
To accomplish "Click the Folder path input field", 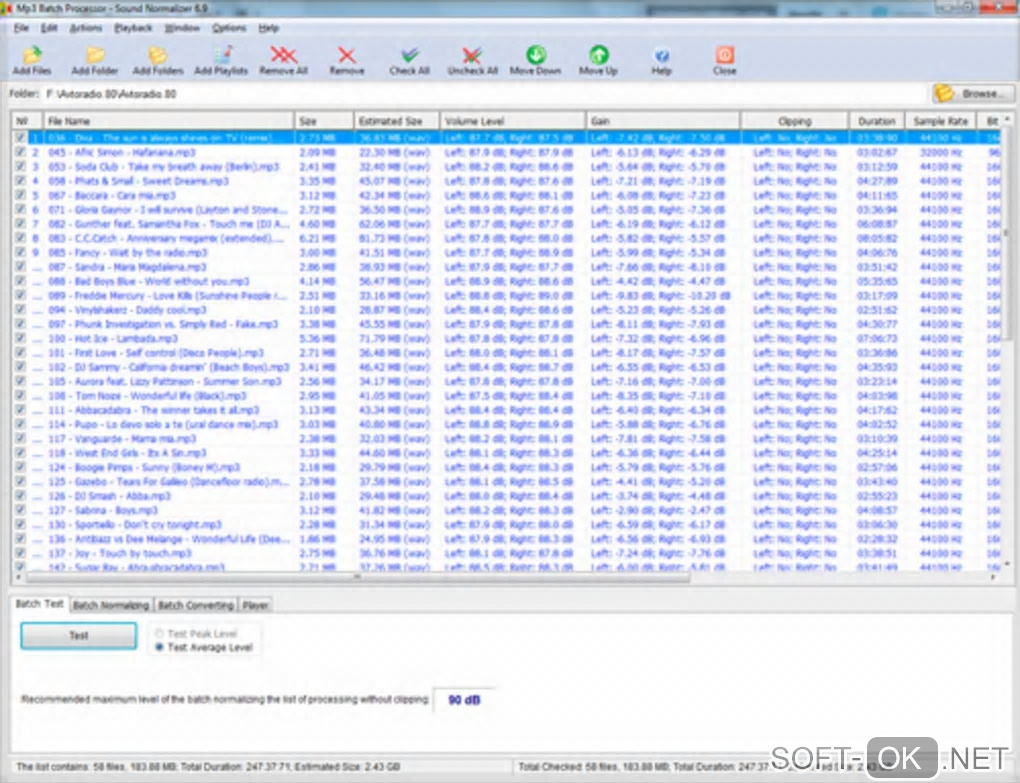I will point(485,94).
